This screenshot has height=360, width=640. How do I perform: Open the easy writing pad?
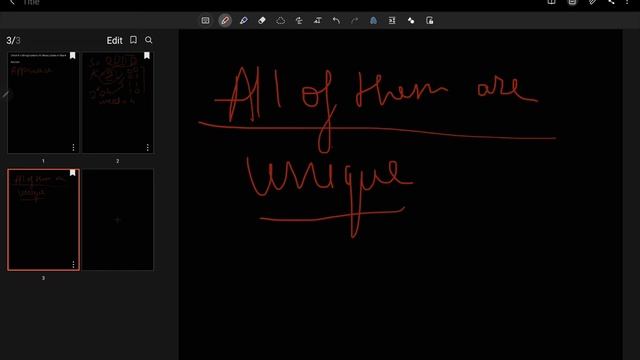tap(392, 20)
